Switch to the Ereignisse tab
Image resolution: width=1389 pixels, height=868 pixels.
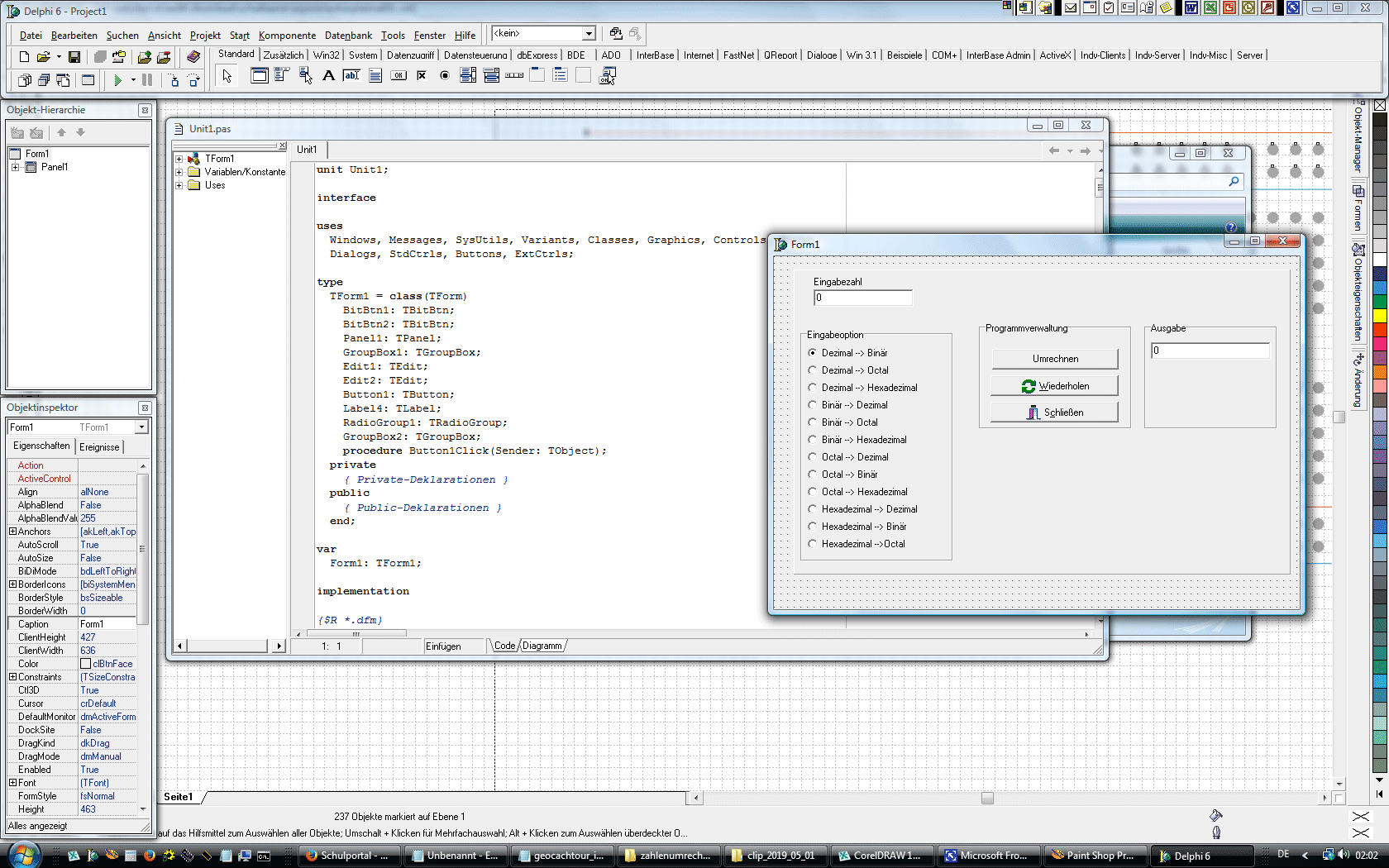pos(99,447)
